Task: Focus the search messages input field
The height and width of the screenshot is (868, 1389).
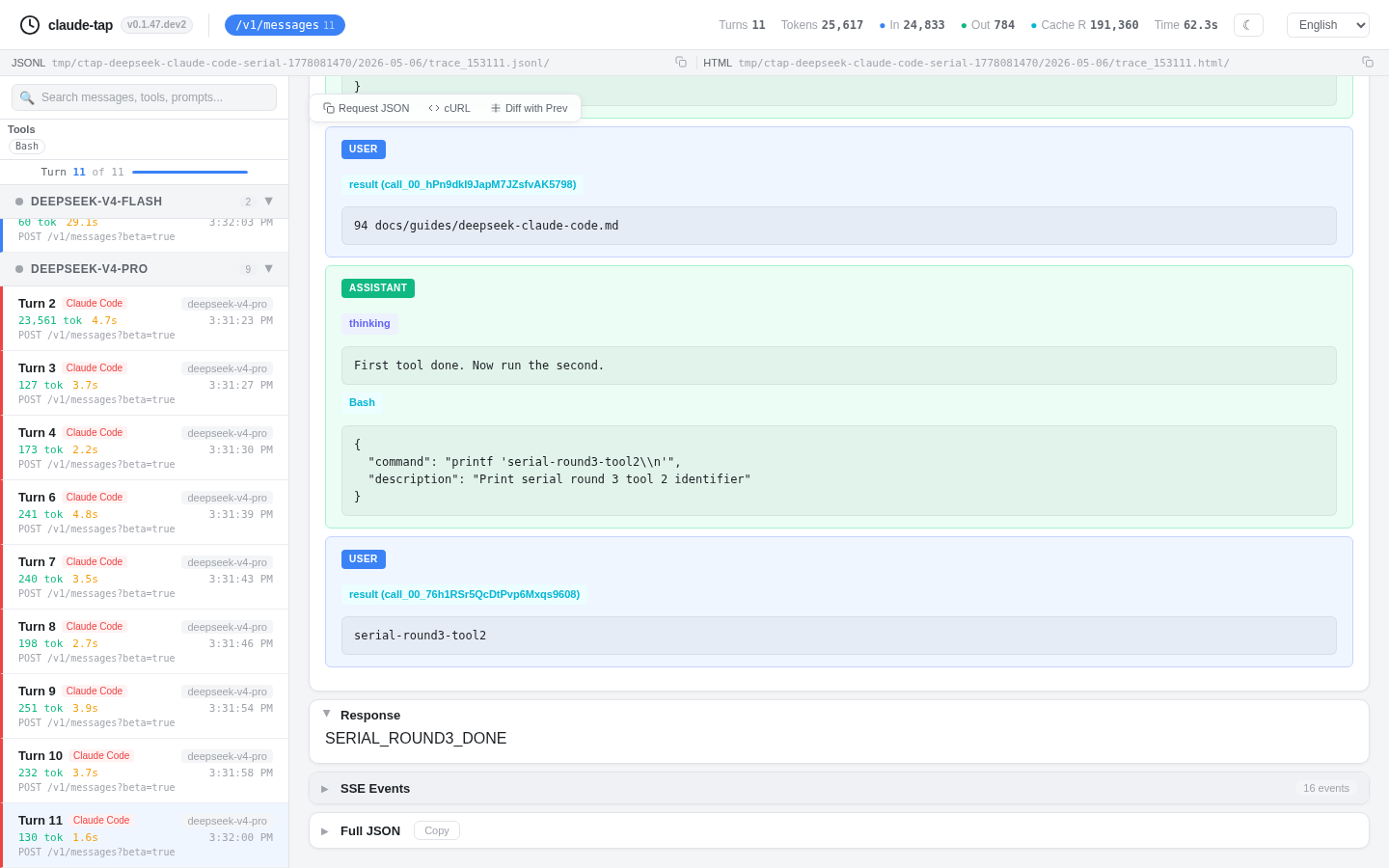Action: click(x=144, y=97)
